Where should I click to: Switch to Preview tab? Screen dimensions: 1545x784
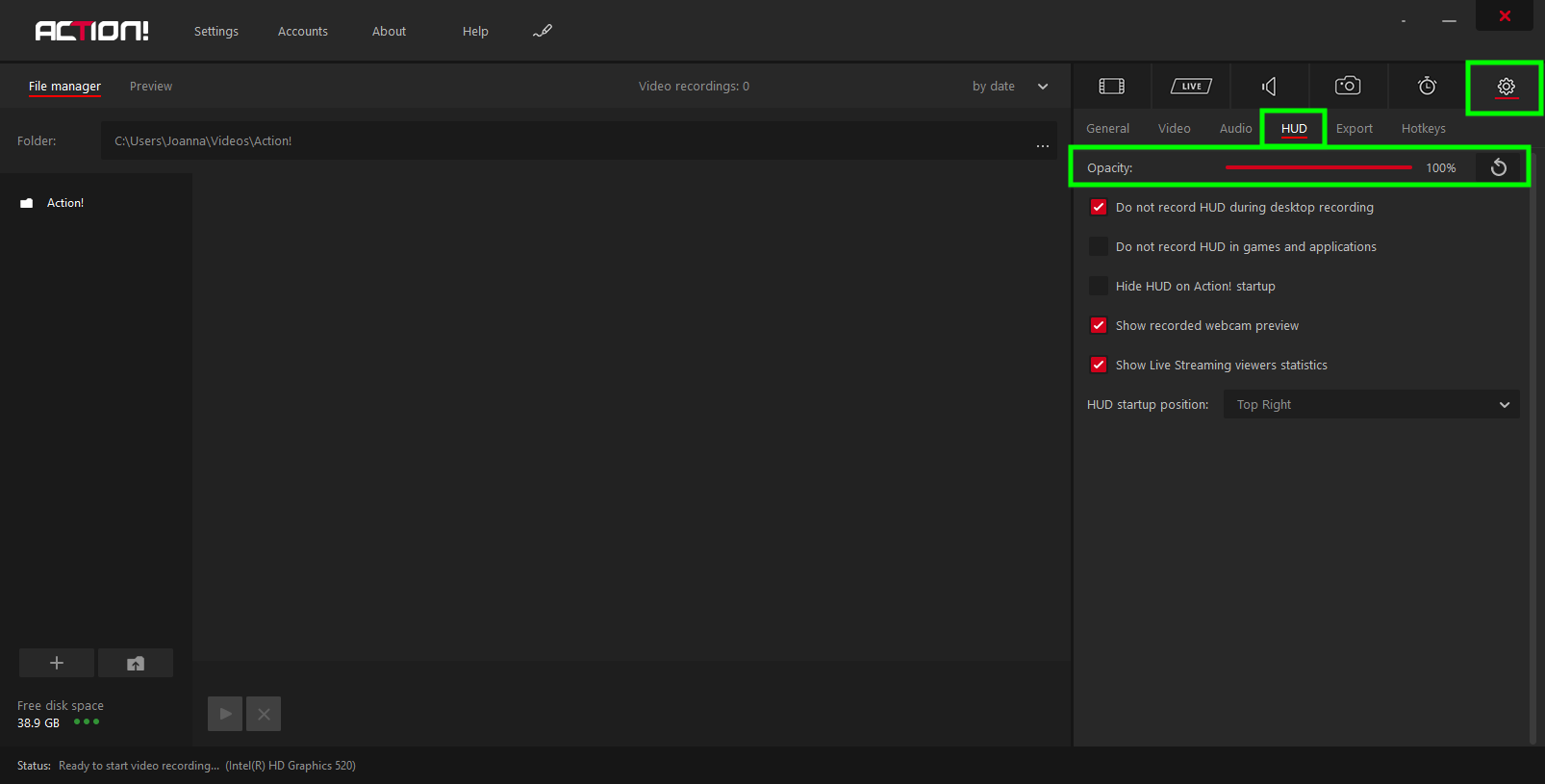151,87
